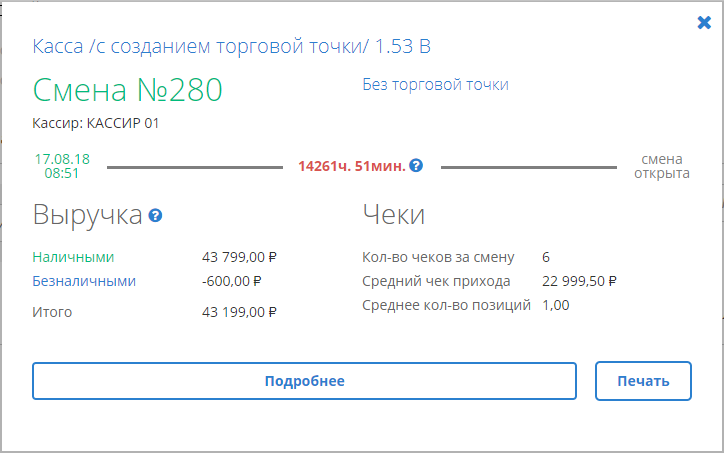Open the Безналичными revenue link
Viewport: 724px width, 453px height.
[x=84, y=281]
